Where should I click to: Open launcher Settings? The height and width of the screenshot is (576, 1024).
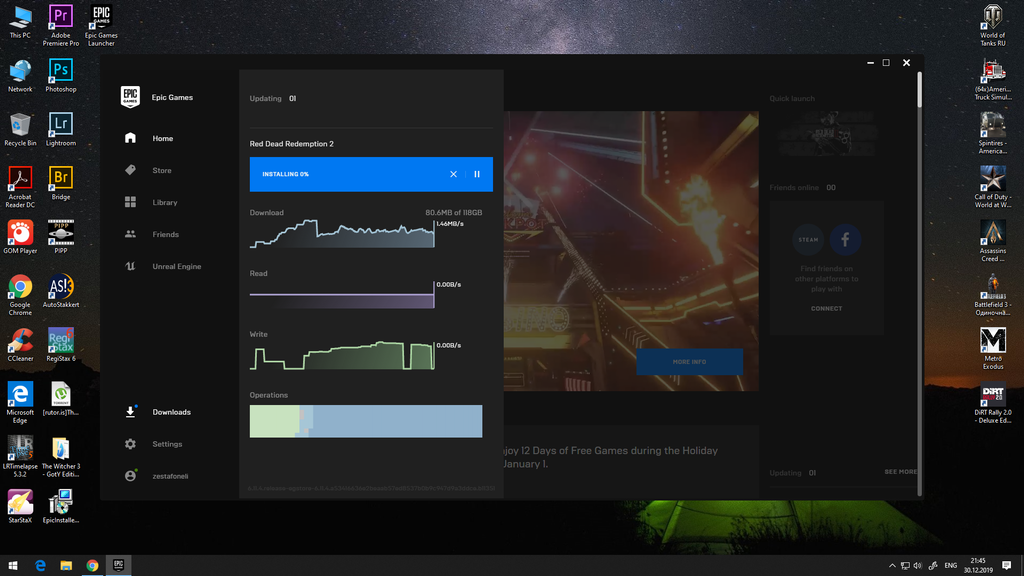point(167,444)
